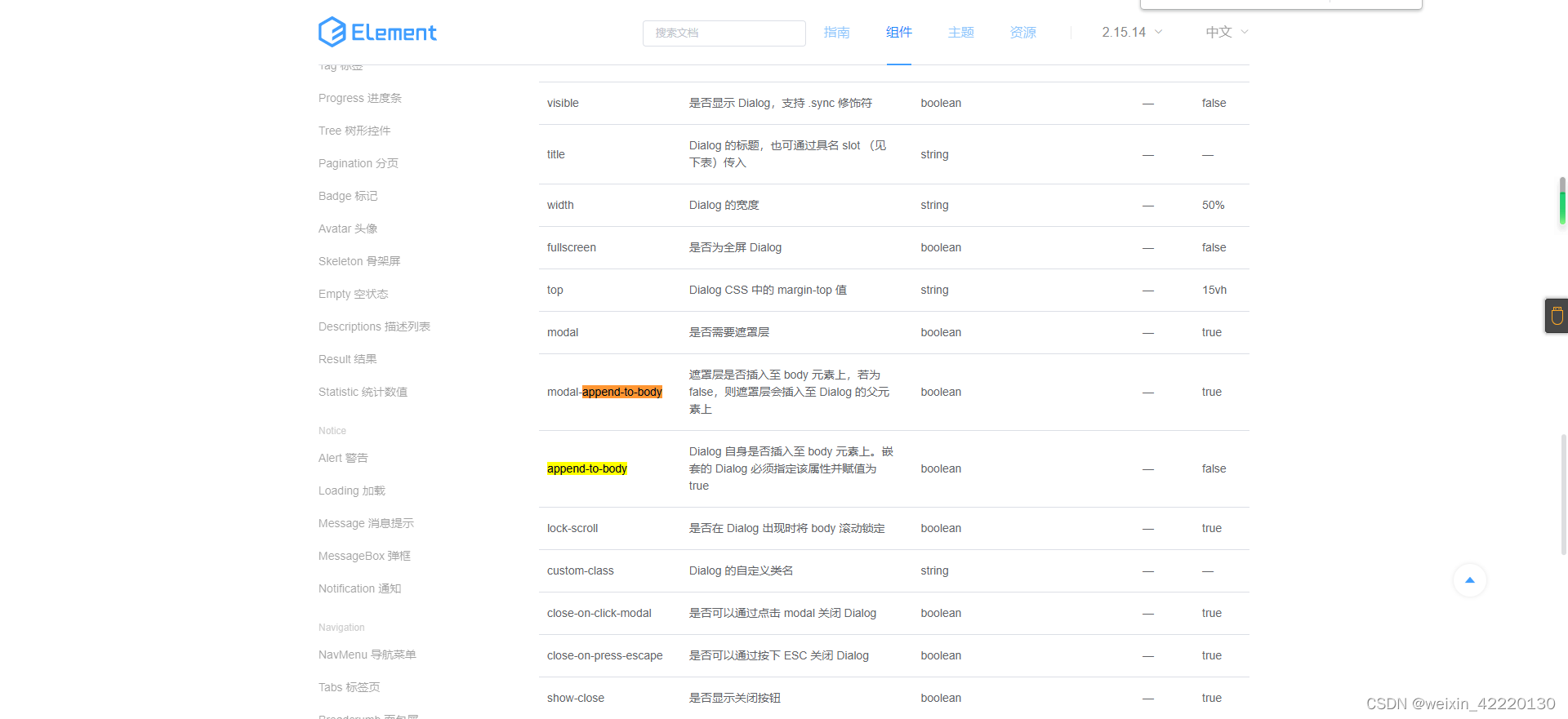Click description 'Dialog 的宽度'
1568x719 pixels.
pos(724,205)
